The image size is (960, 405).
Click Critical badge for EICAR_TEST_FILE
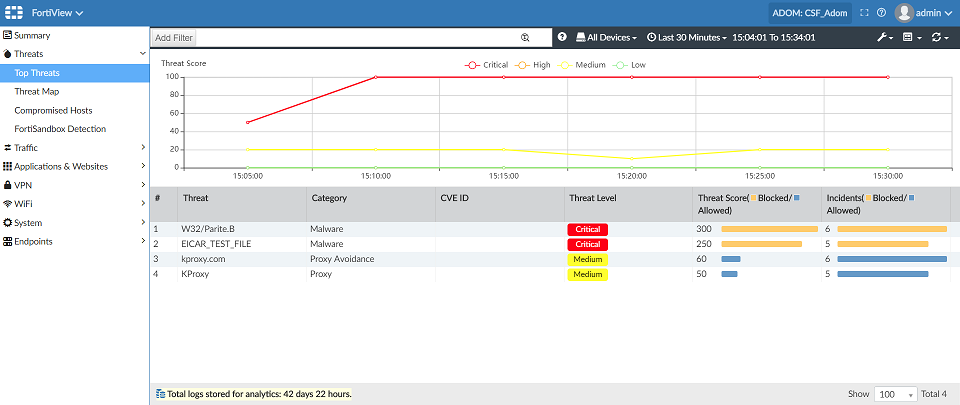click(588, 244)
